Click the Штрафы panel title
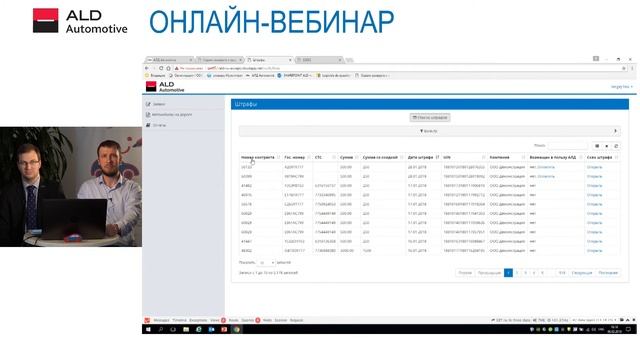This screenshot has height=360, width=640. tap(246, 104)
